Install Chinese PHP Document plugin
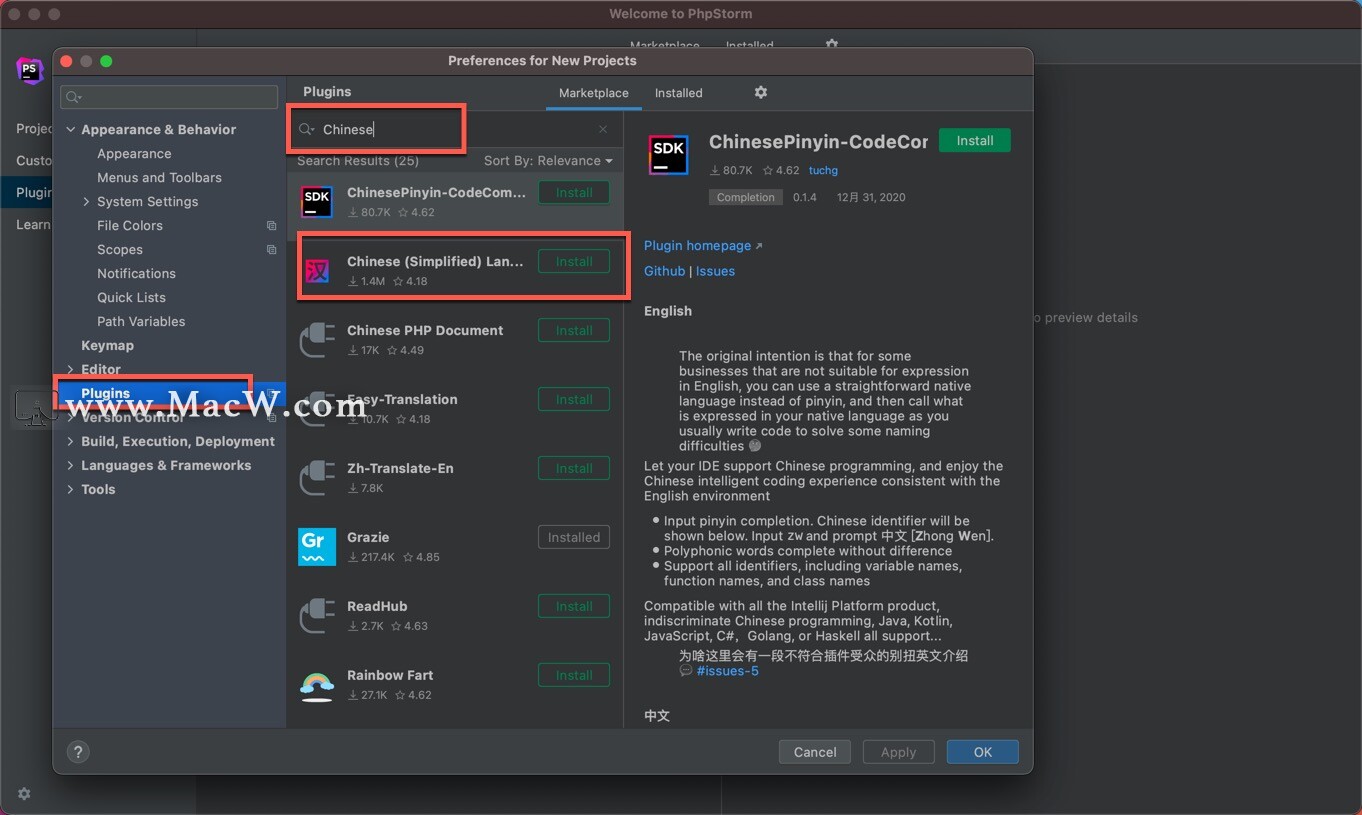 pos(574,331)
